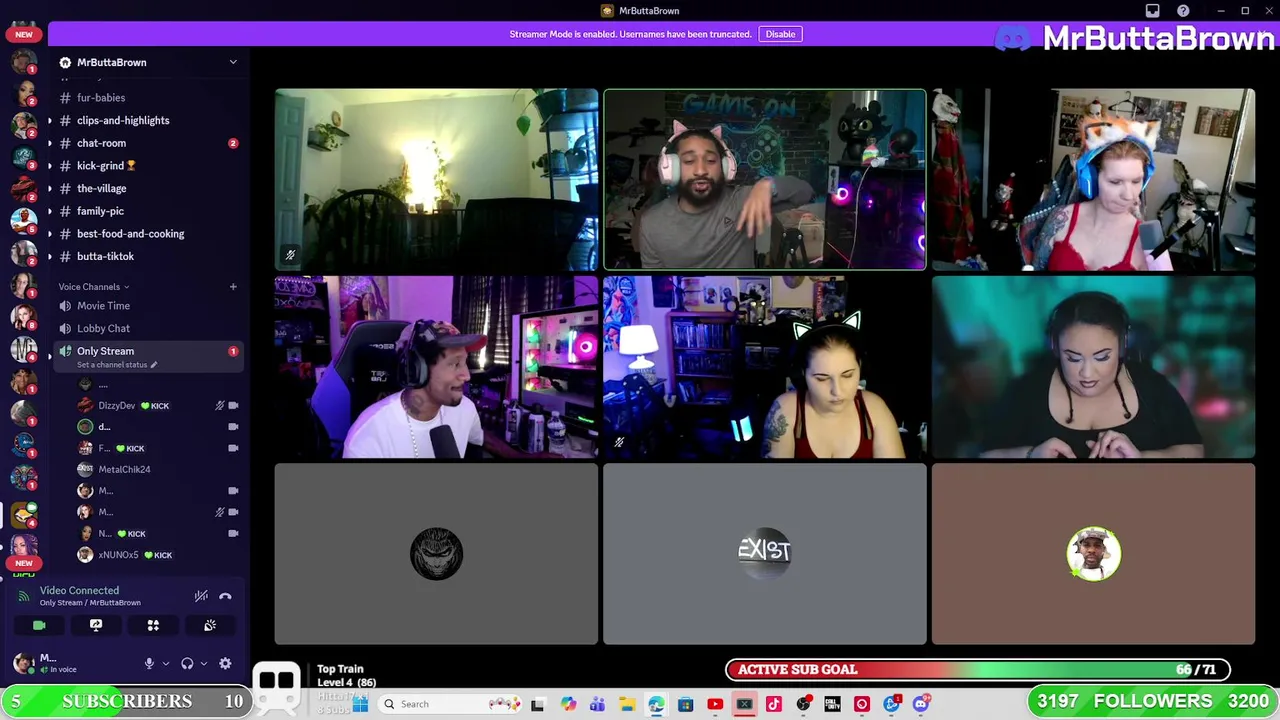Click the camera icon beside DizzyDev

[233, 405]
